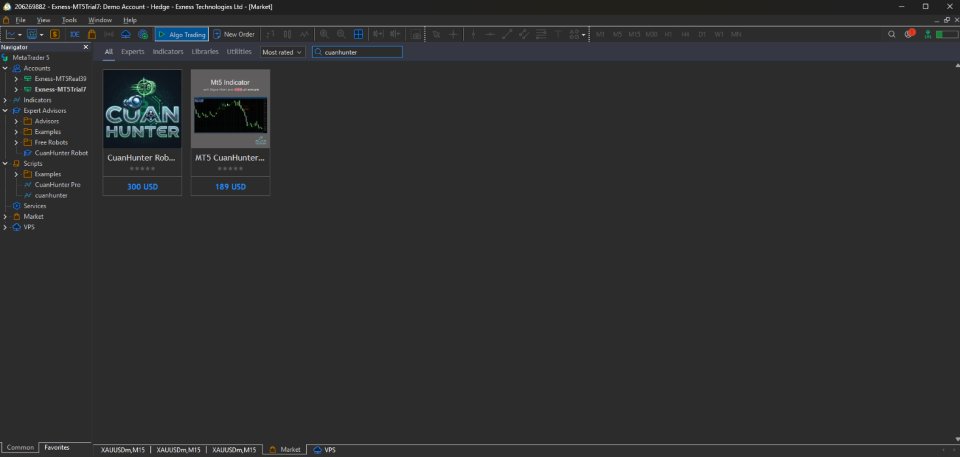Open the View menu
The width and height of the screenshot is (960, 457).
point(43,20)
